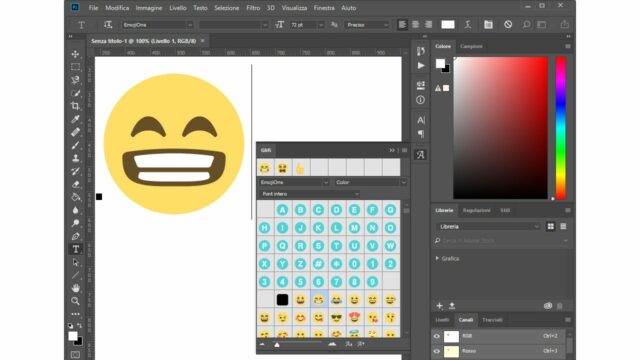Image resolution: width=640 pixels, height=360 pixels.
Task: Open the Glyphs panel icon
Action: (x=421, y=155)
